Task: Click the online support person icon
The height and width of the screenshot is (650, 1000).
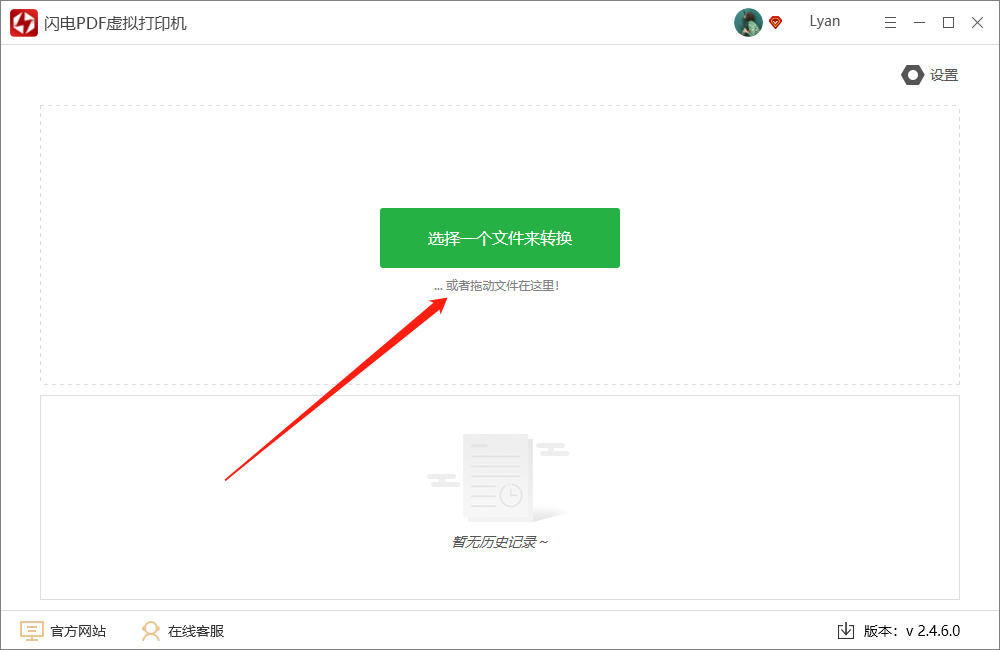Action: click(x=151, y=631)
